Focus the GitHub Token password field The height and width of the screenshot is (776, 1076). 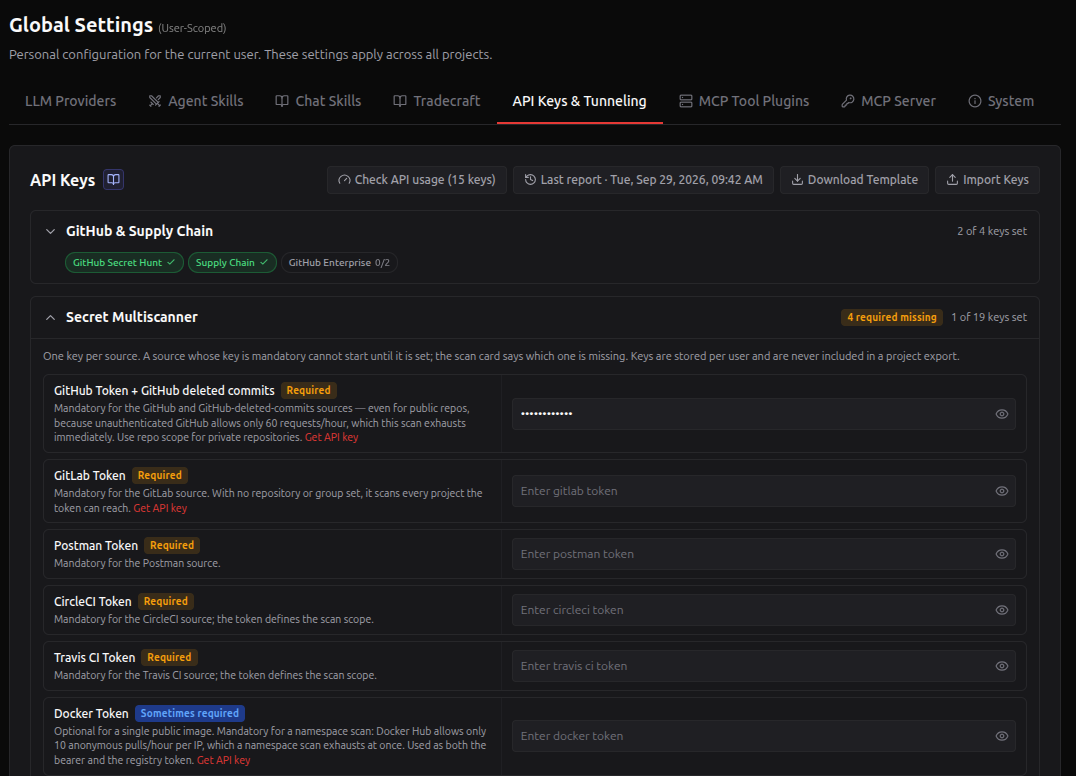pyautogui.click(x=763, y=414)
